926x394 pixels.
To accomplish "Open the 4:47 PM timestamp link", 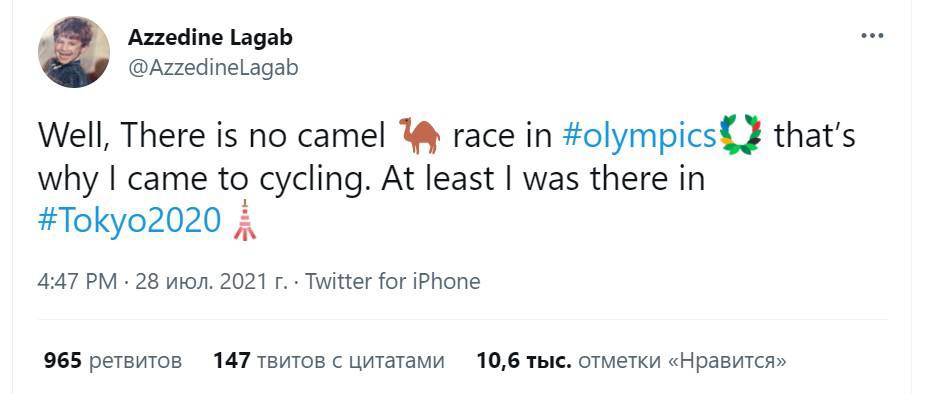I will click(77, 282).
